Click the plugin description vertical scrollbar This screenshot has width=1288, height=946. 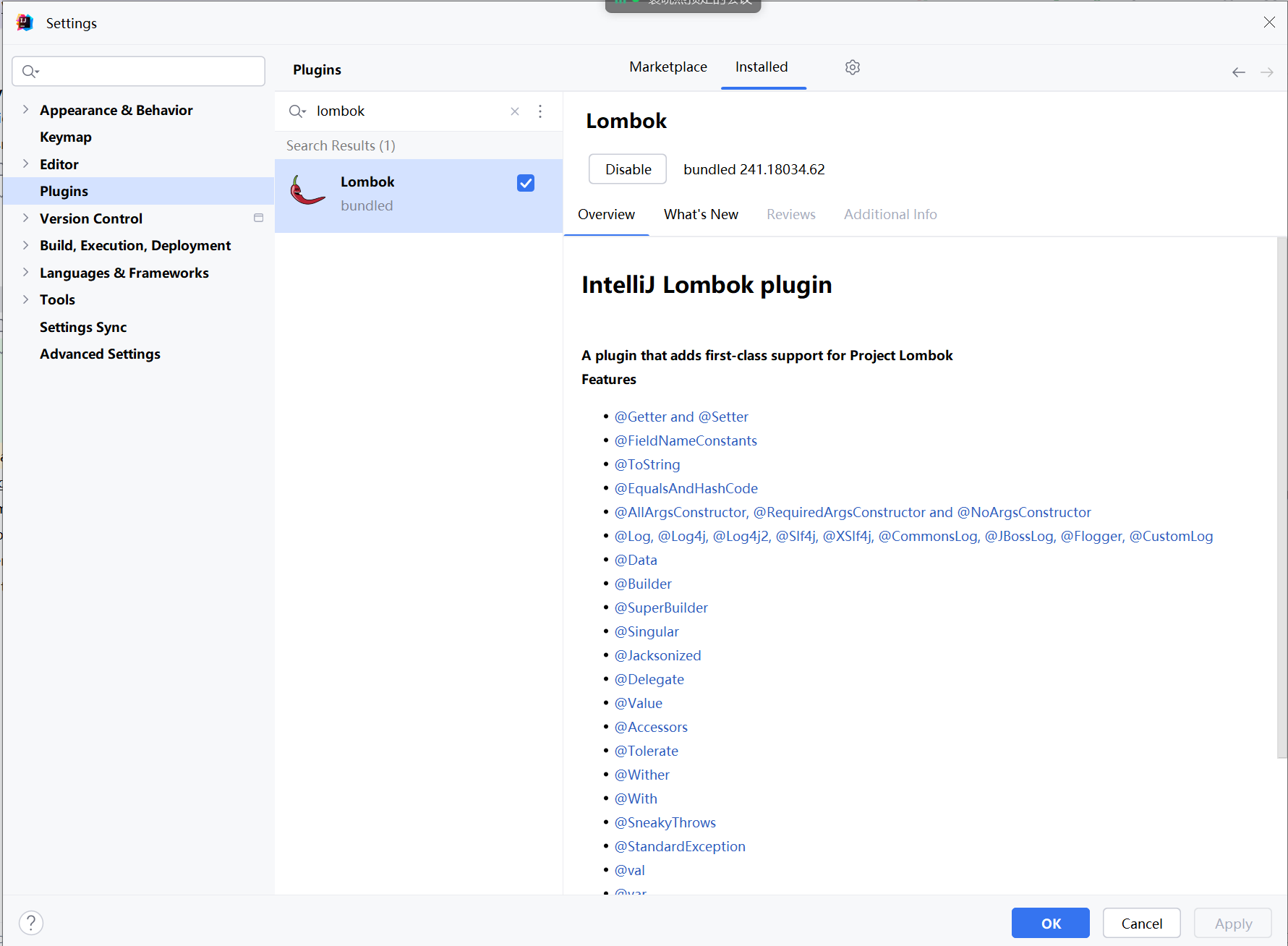pyautogui.click(x=1282, y=499)
